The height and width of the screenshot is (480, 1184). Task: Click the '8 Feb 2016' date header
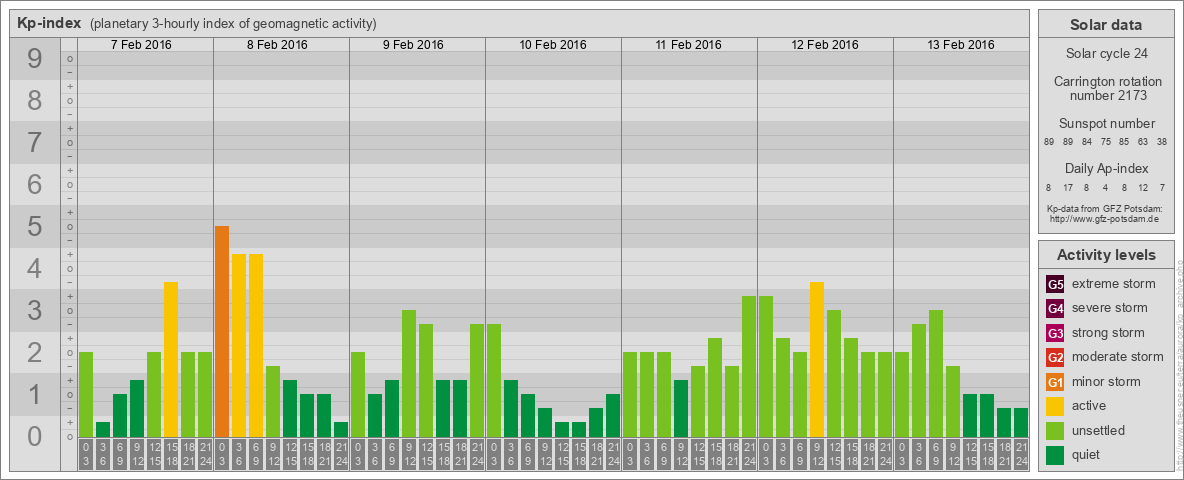tap(277, 45)
